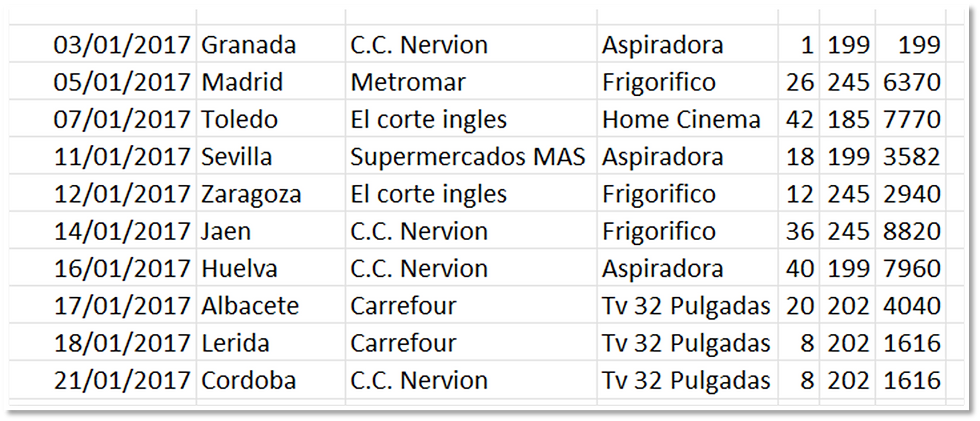
Task: Click quantity cell 42 in Toledo row
Action: (799, 119)
